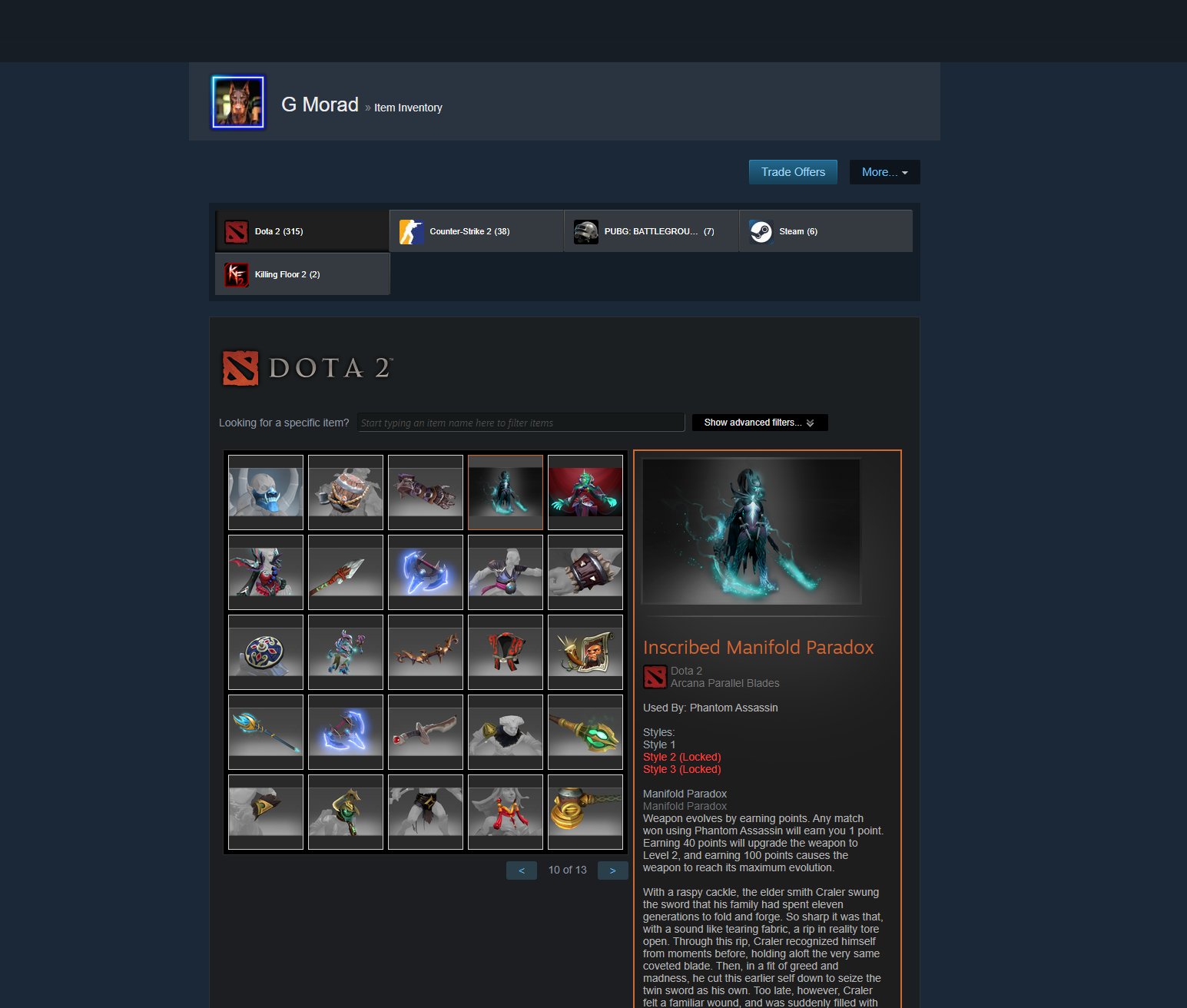1187x1008 pixels.
Task: Click the Used By: Phantom Assassin text
Action: coord(711,708)
